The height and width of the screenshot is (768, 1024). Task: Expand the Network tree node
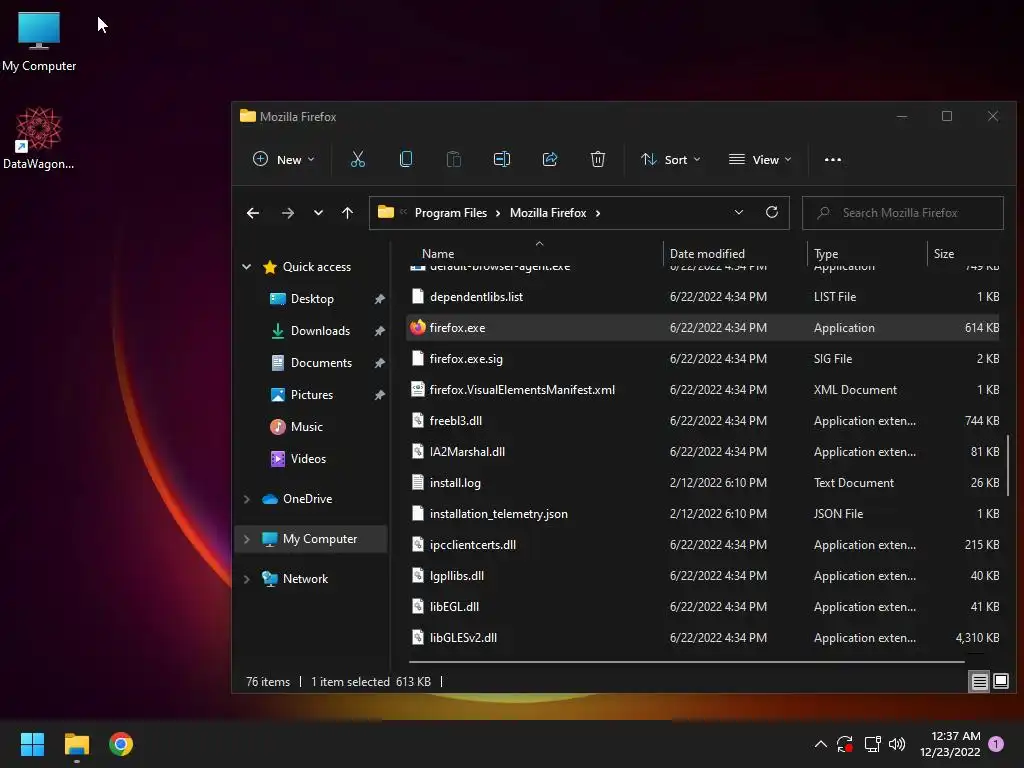click(x=246, y=579)
